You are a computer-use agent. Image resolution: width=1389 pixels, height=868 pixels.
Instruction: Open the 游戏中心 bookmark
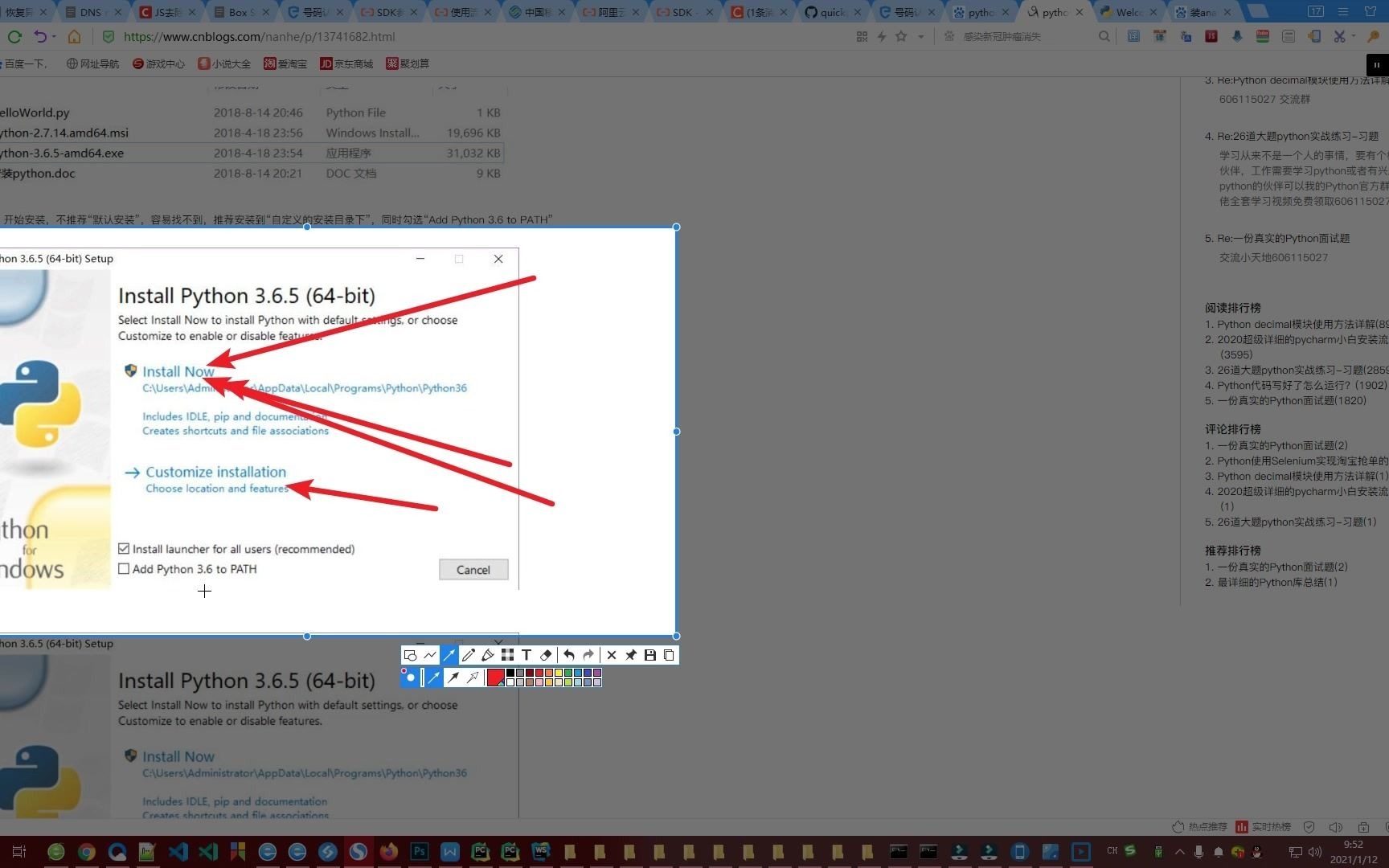(158, 63)
